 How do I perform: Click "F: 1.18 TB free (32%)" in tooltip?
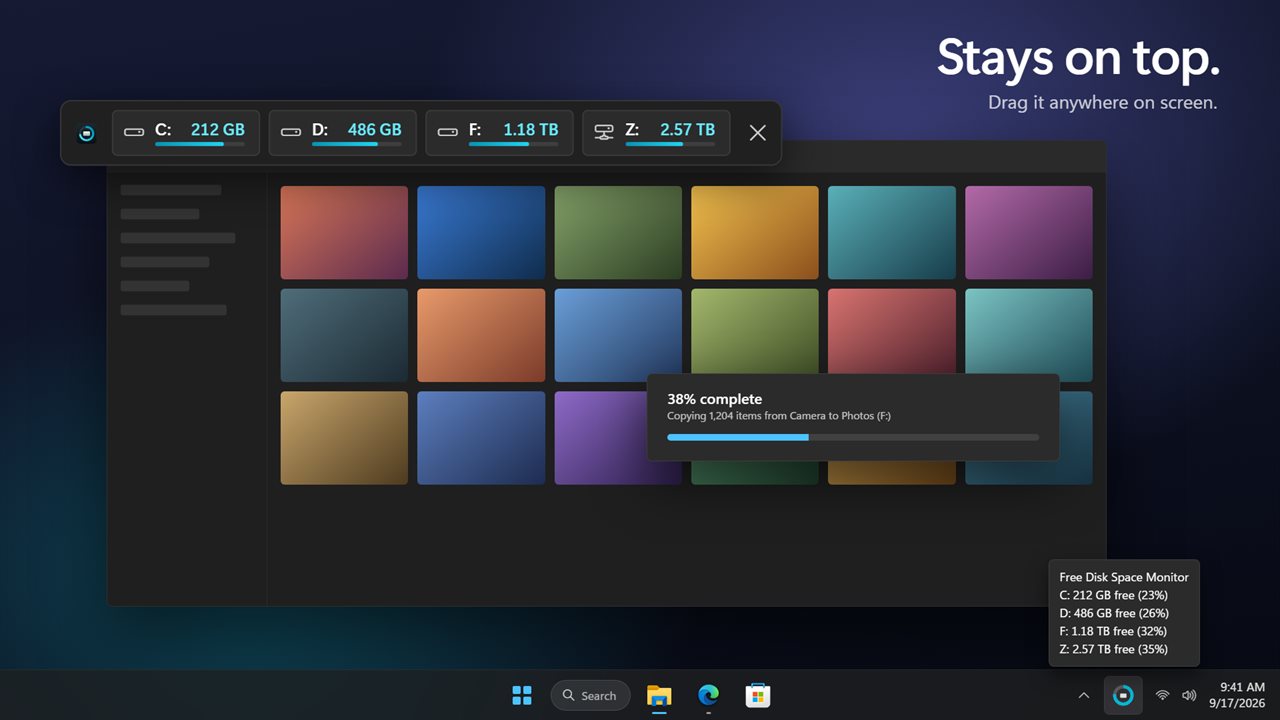(1113, 631)
